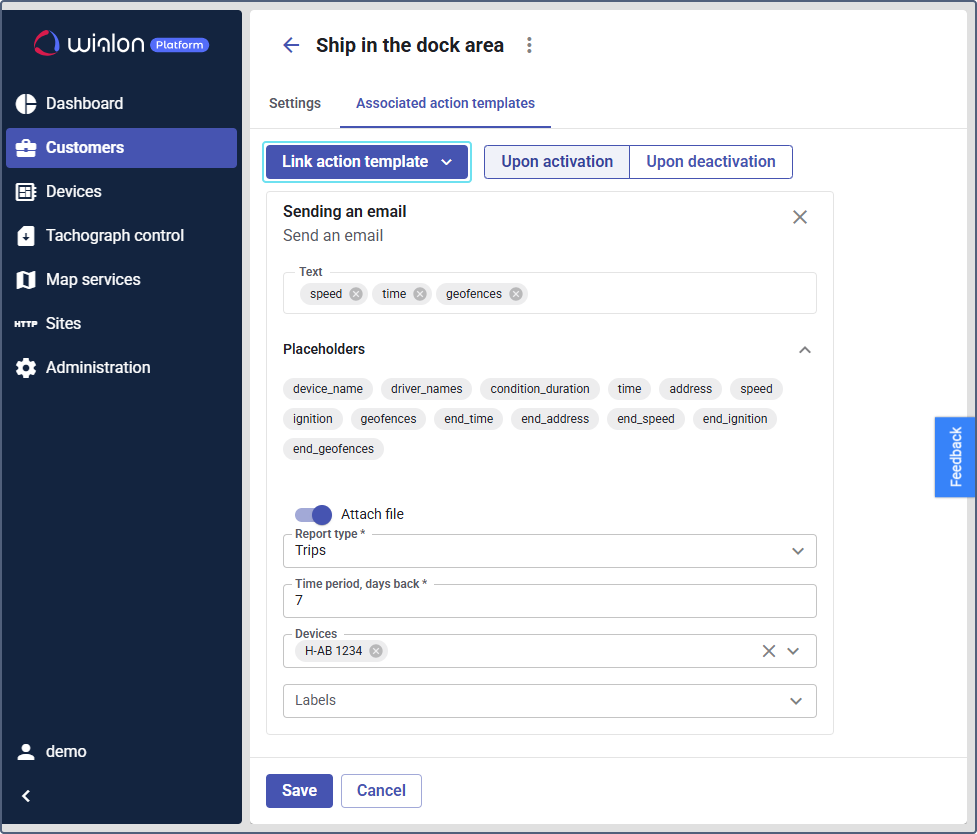The image size is (977, 834).
Task: Collapse the sidebar with the left chevron
Action: coord(27,796)
